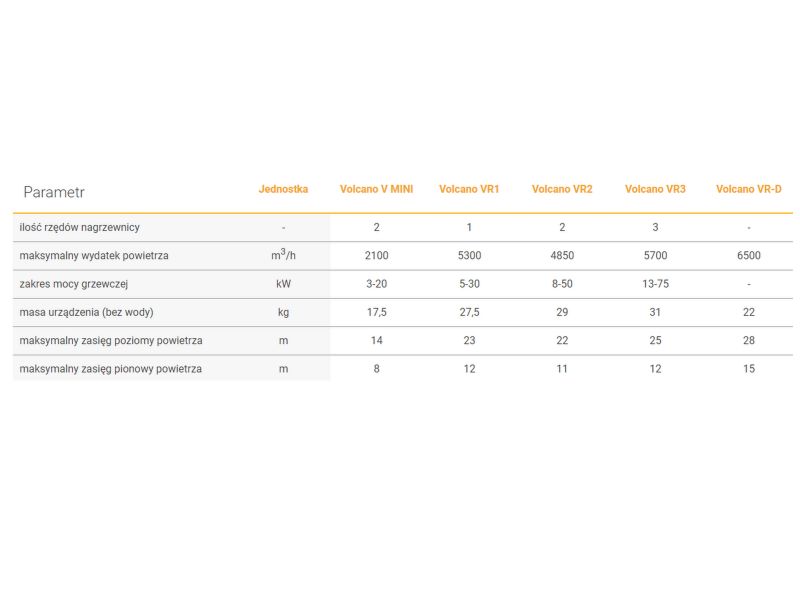Click the Parametr table heading

click(54, 191)
